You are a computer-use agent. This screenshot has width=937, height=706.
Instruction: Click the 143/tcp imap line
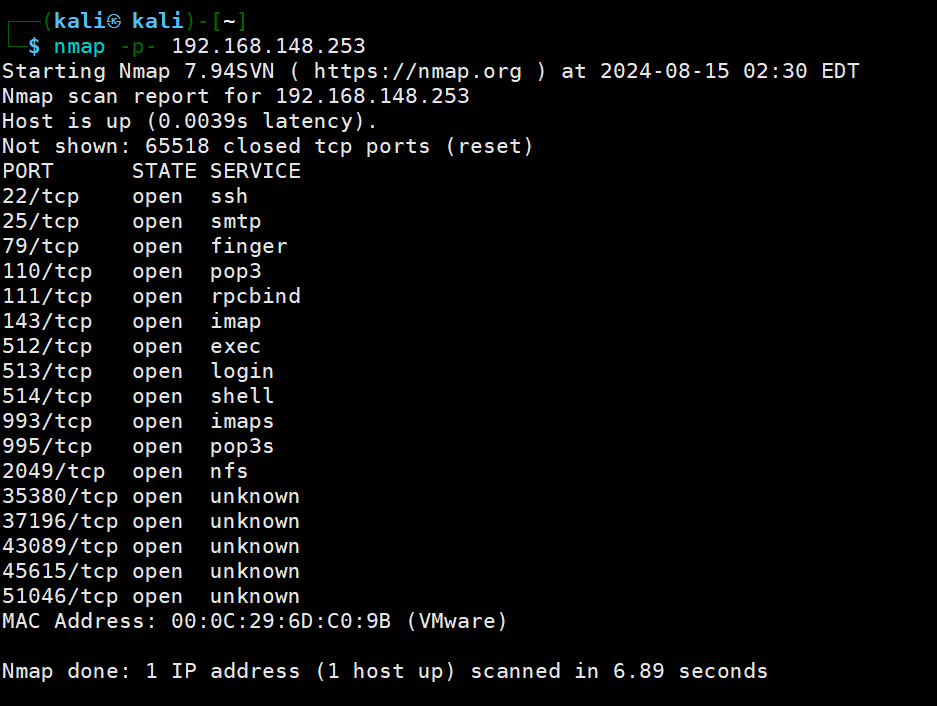(x=131, y=322)
